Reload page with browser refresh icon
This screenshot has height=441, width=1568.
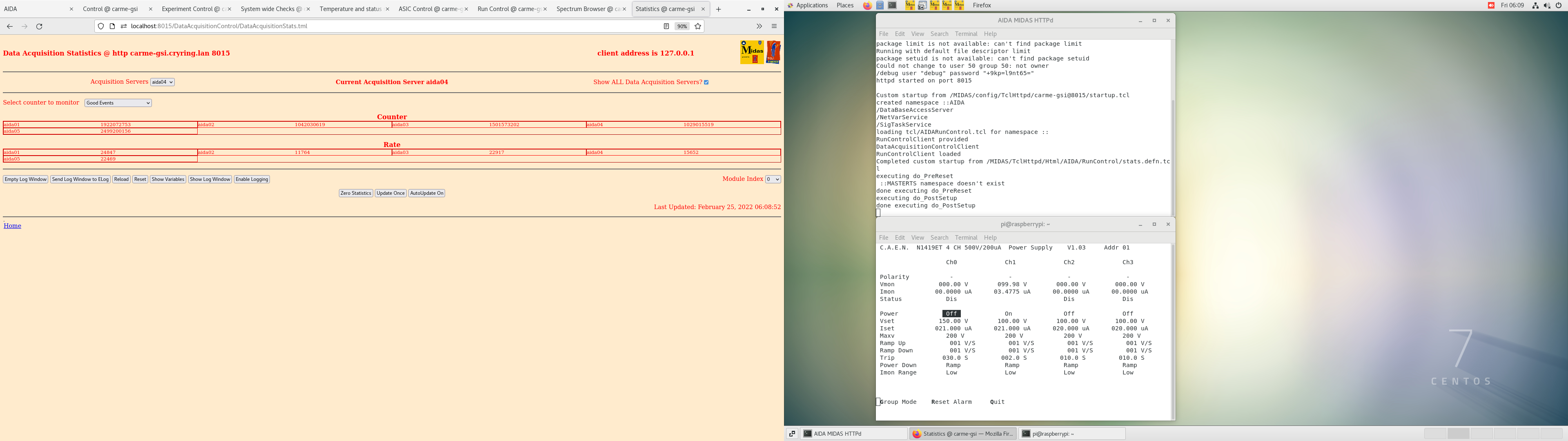(40, 26)
